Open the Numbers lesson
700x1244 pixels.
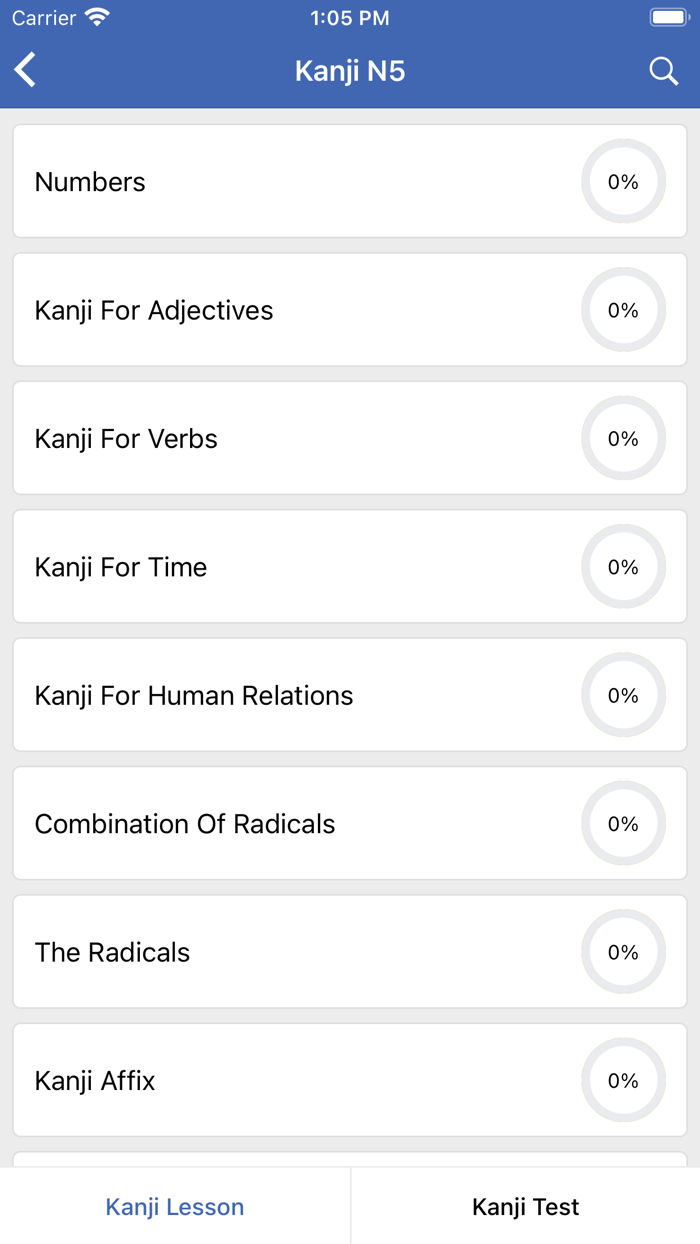click(90, 182)
